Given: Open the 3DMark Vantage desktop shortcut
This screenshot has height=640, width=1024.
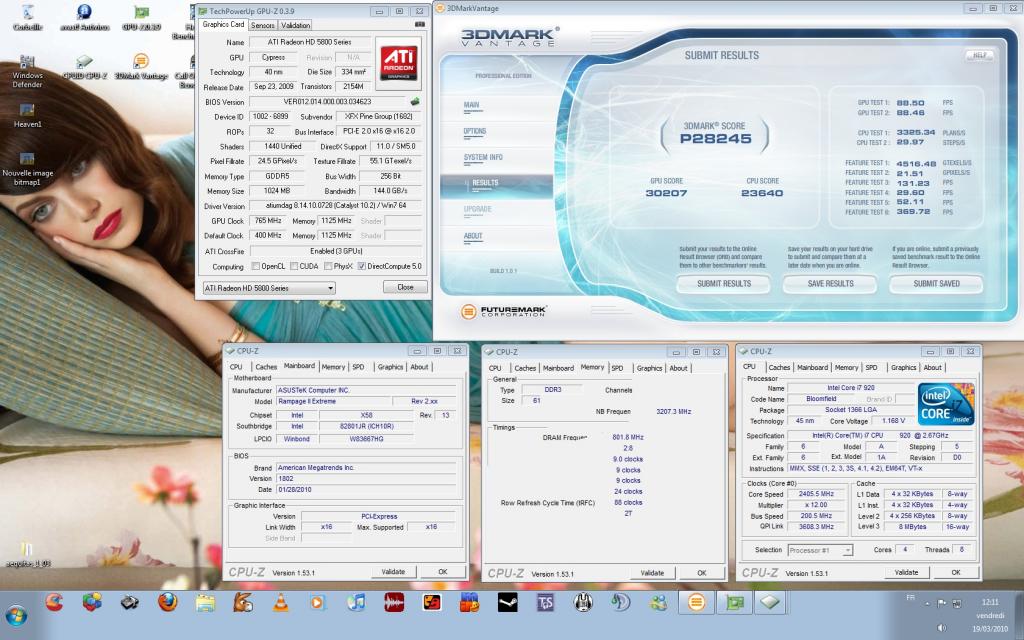Looking at the screenshot, I should coord(141,67).
